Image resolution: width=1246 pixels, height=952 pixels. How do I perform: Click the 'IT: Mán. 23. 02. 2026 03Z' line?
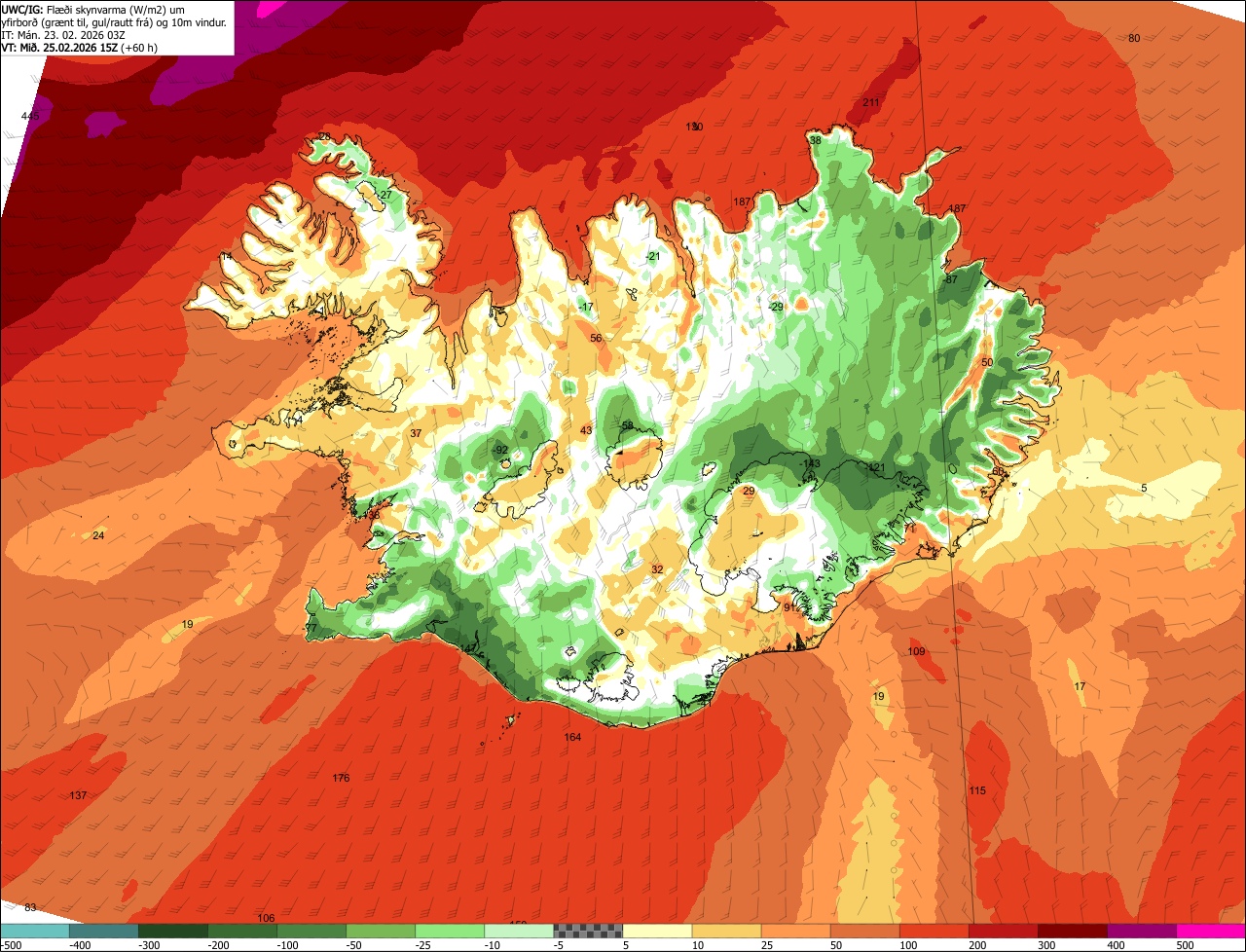(62, 34)
